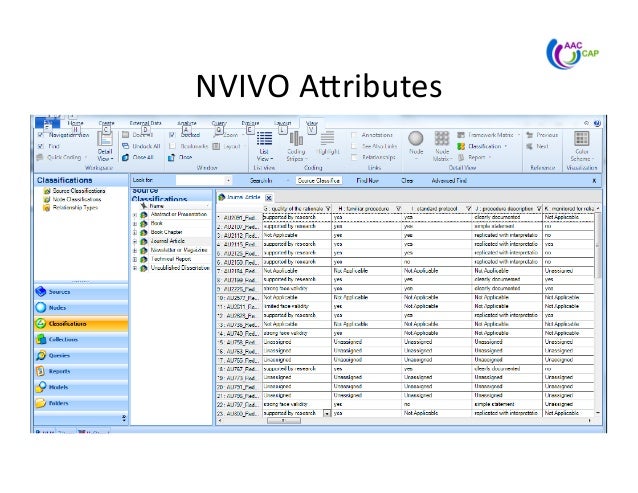Open the List View dropdown

point(264,146)
